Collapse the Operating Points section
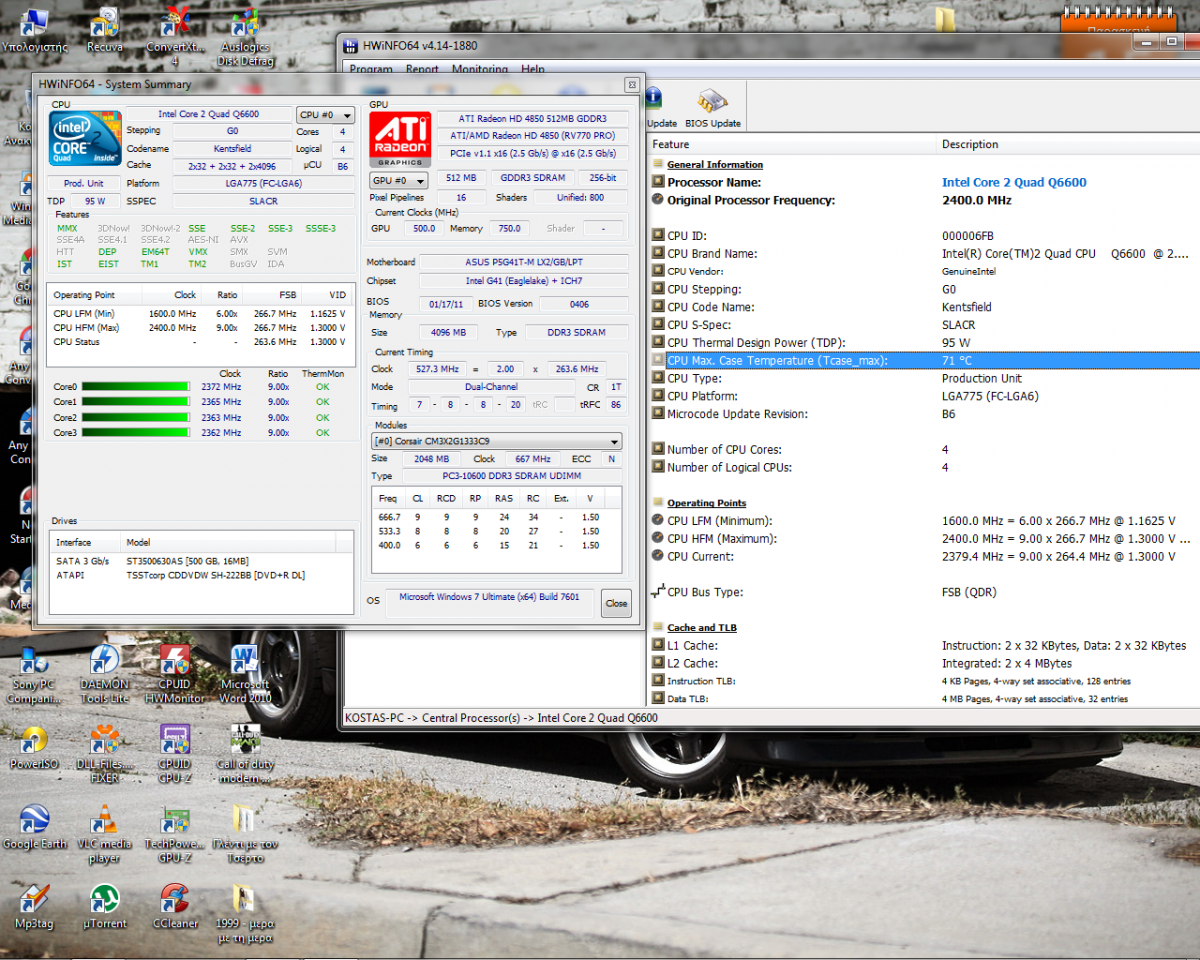1200x960 pixels. tap(658, 503)
